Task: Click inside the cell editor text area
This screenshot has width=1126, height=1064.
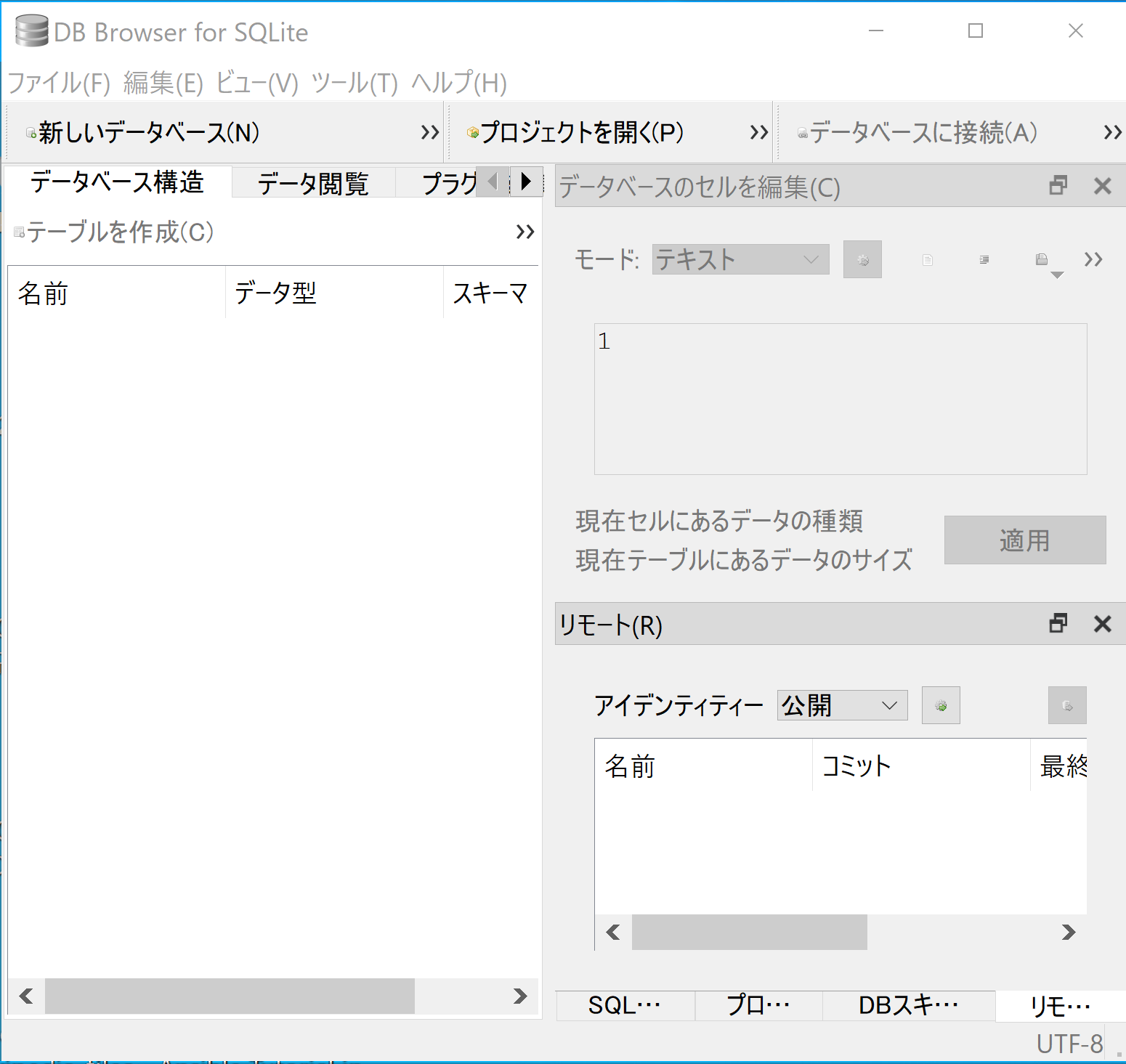Action: click(841, 399)
